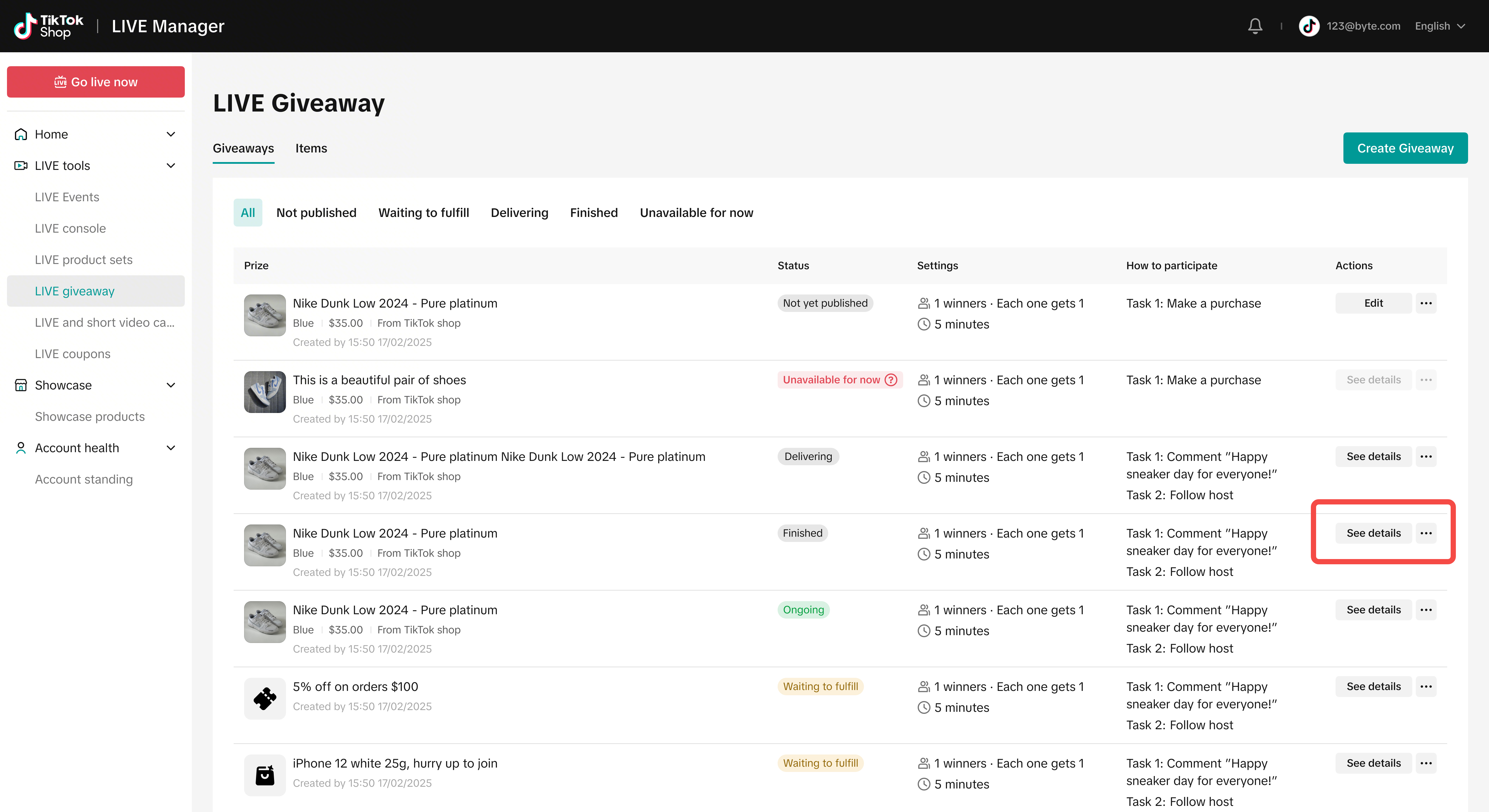Click the Showcase storefront icon
The height and width of the screenshot is (812, 1489).
(21, 385)
